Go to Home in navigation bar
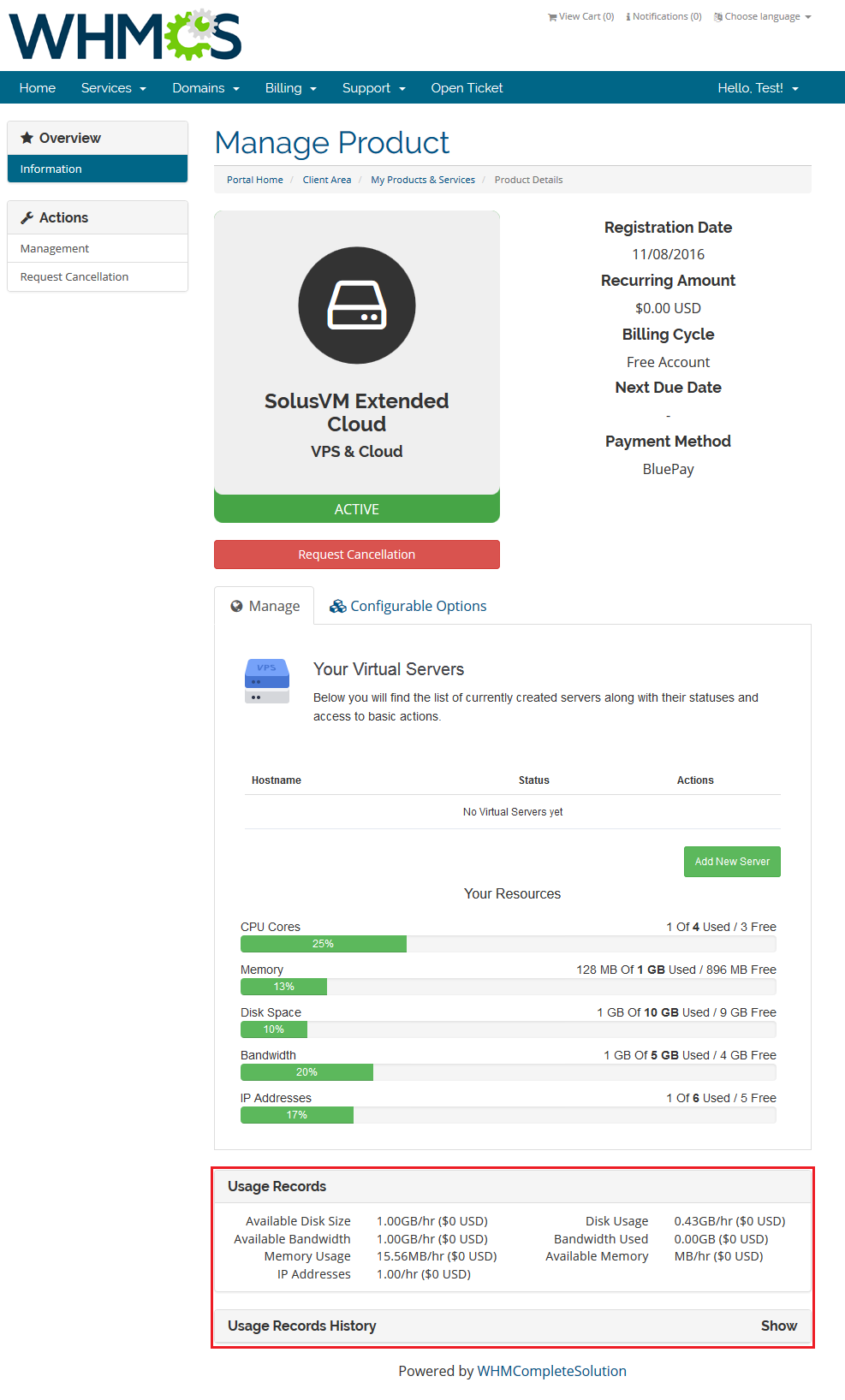The image size is (845, 1400). click(x=38, y=87)
